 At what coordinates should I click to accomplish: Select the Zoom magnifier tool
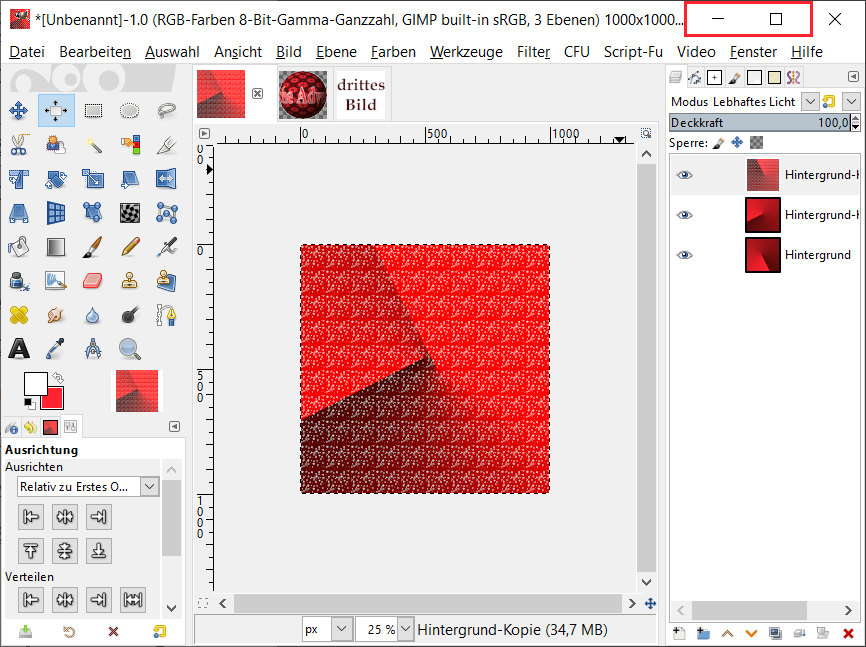(129, 349)
